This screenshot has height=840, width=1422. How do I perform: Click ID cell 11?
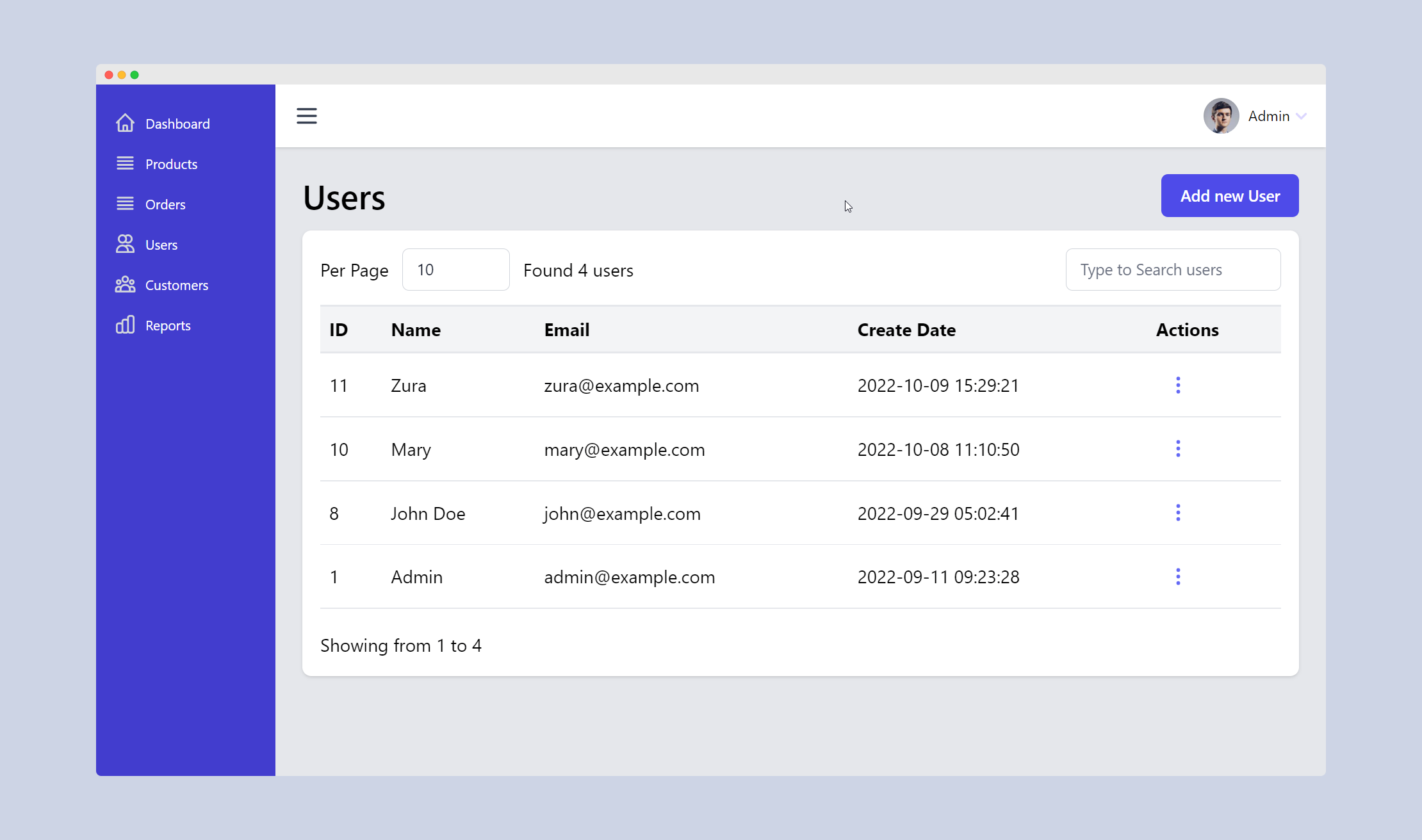[x=339, y=385]
